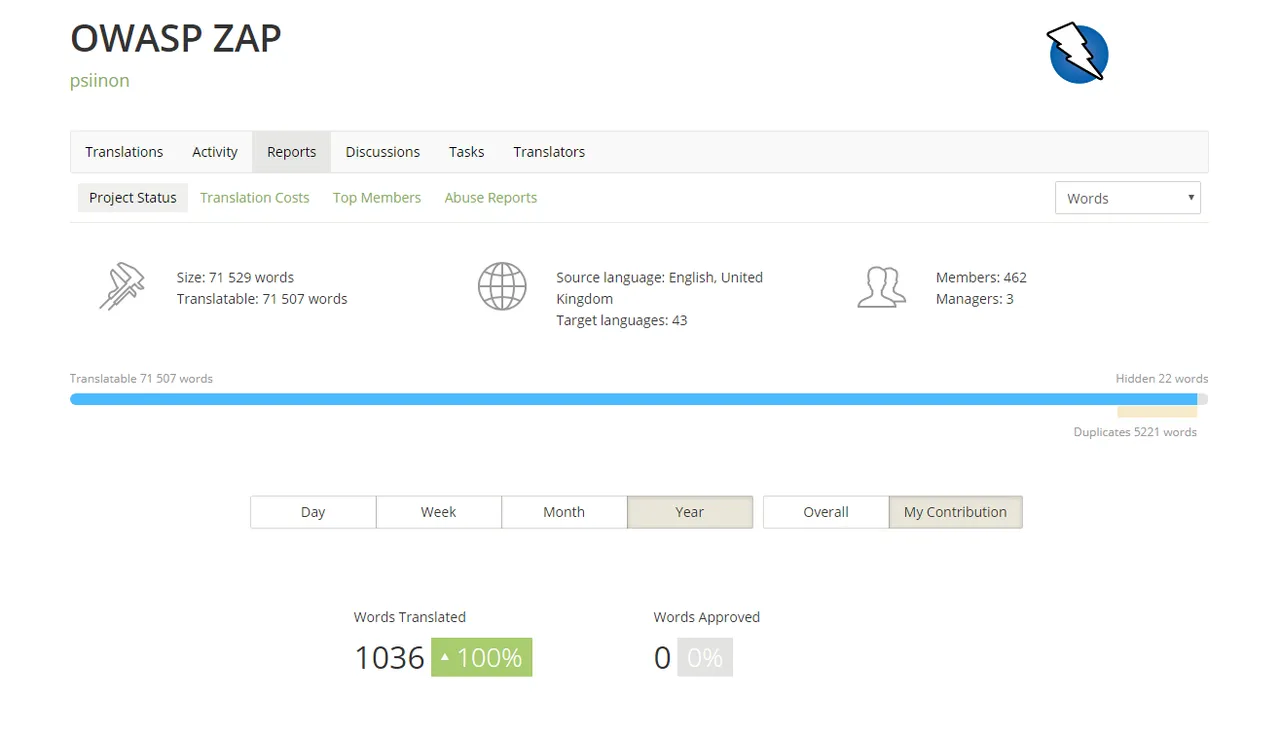Switch to the Translators tab
The image size is (1280, 739).
pyautogui.click(x=549, y=152)
